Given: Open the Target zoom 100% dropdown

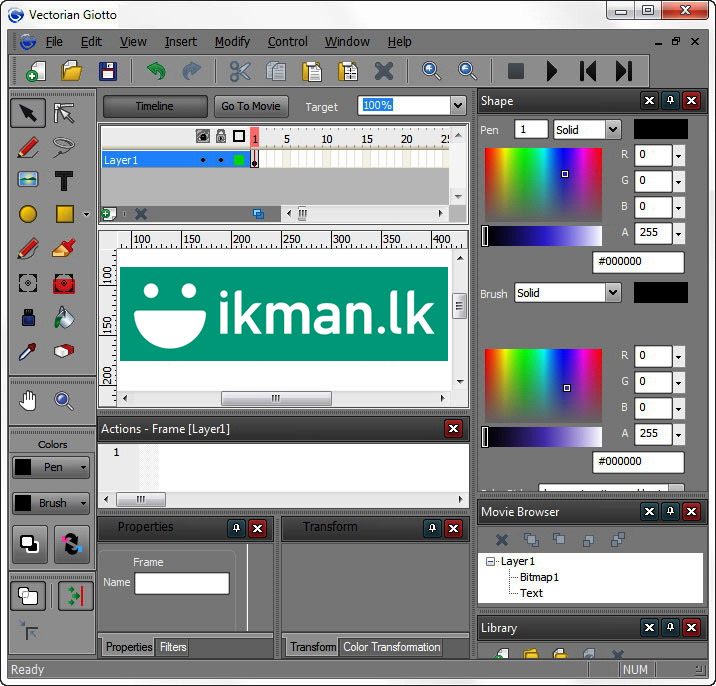Looking at the screenshot, I should click(458, 106).
